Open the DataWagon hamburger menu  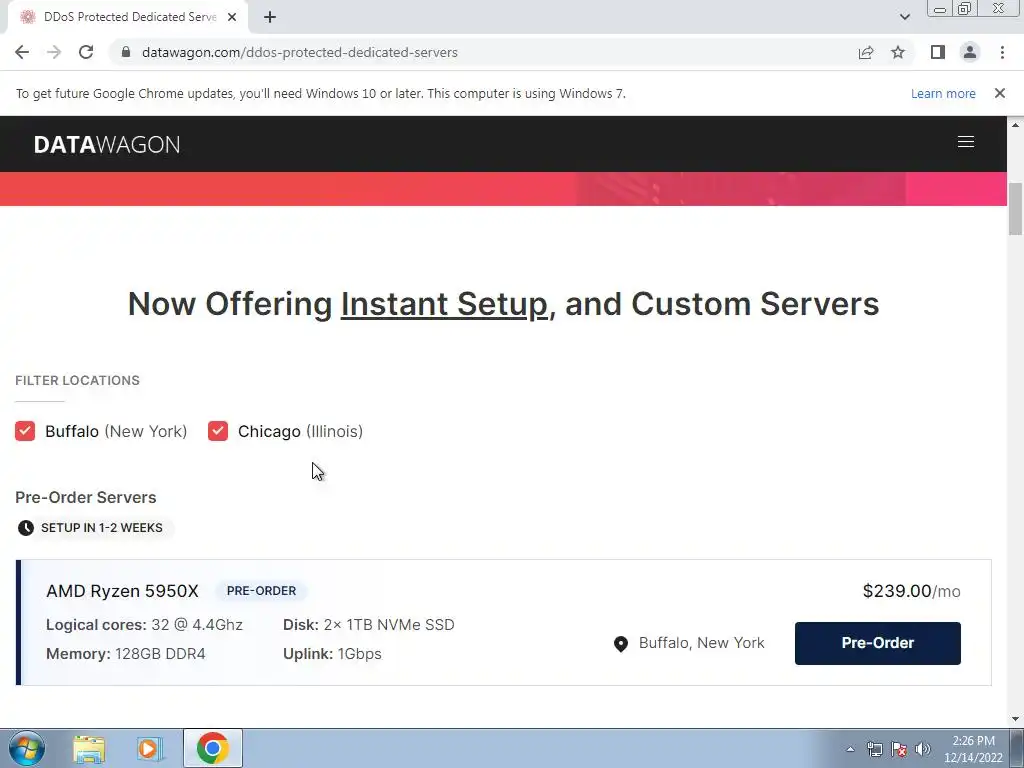966,142
